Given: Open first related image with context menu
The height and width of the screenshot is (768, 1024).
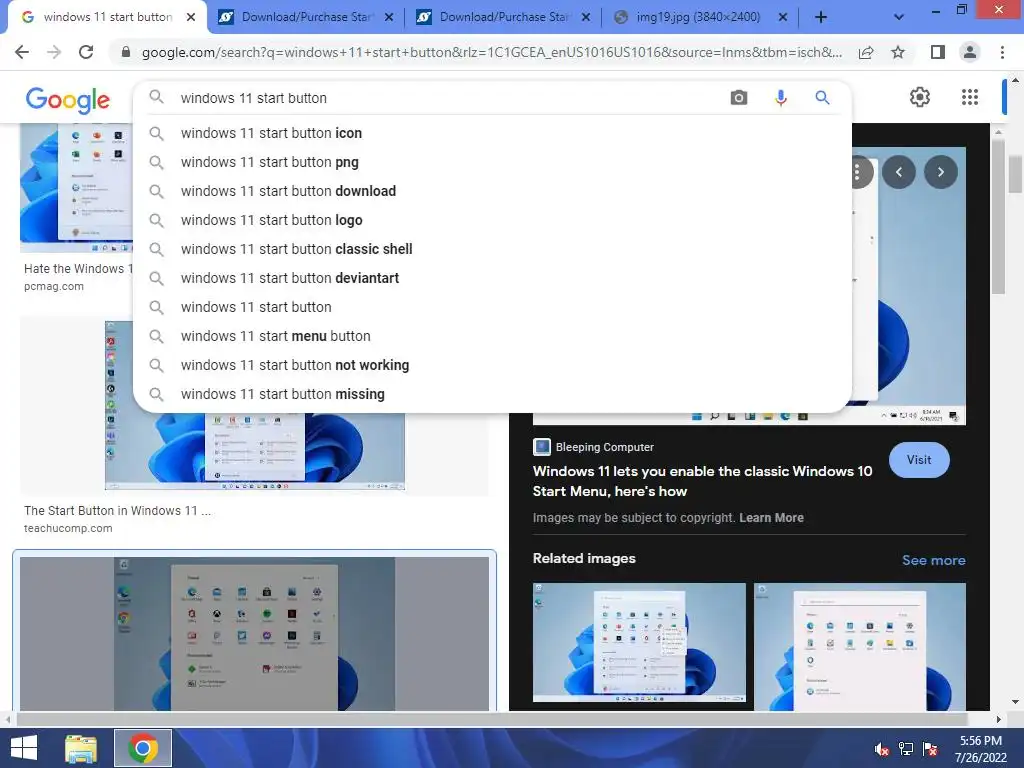Looking at the screenshot, I should coord(639,643).
